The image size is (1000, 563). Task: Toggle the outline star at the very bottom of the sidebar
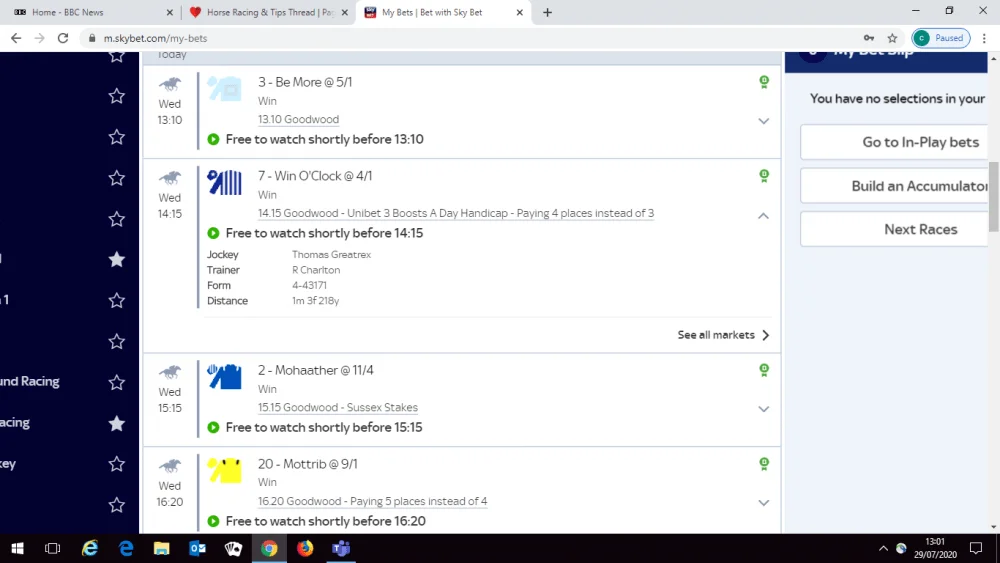117,505
